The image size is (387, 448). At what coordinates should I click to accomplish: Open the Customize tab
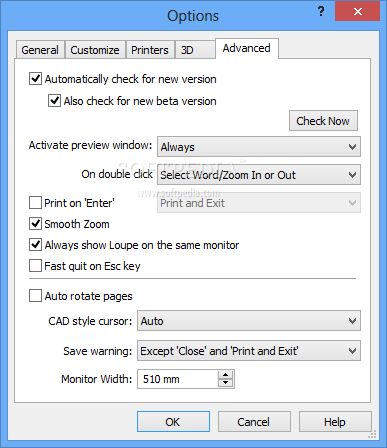[95, 50]
